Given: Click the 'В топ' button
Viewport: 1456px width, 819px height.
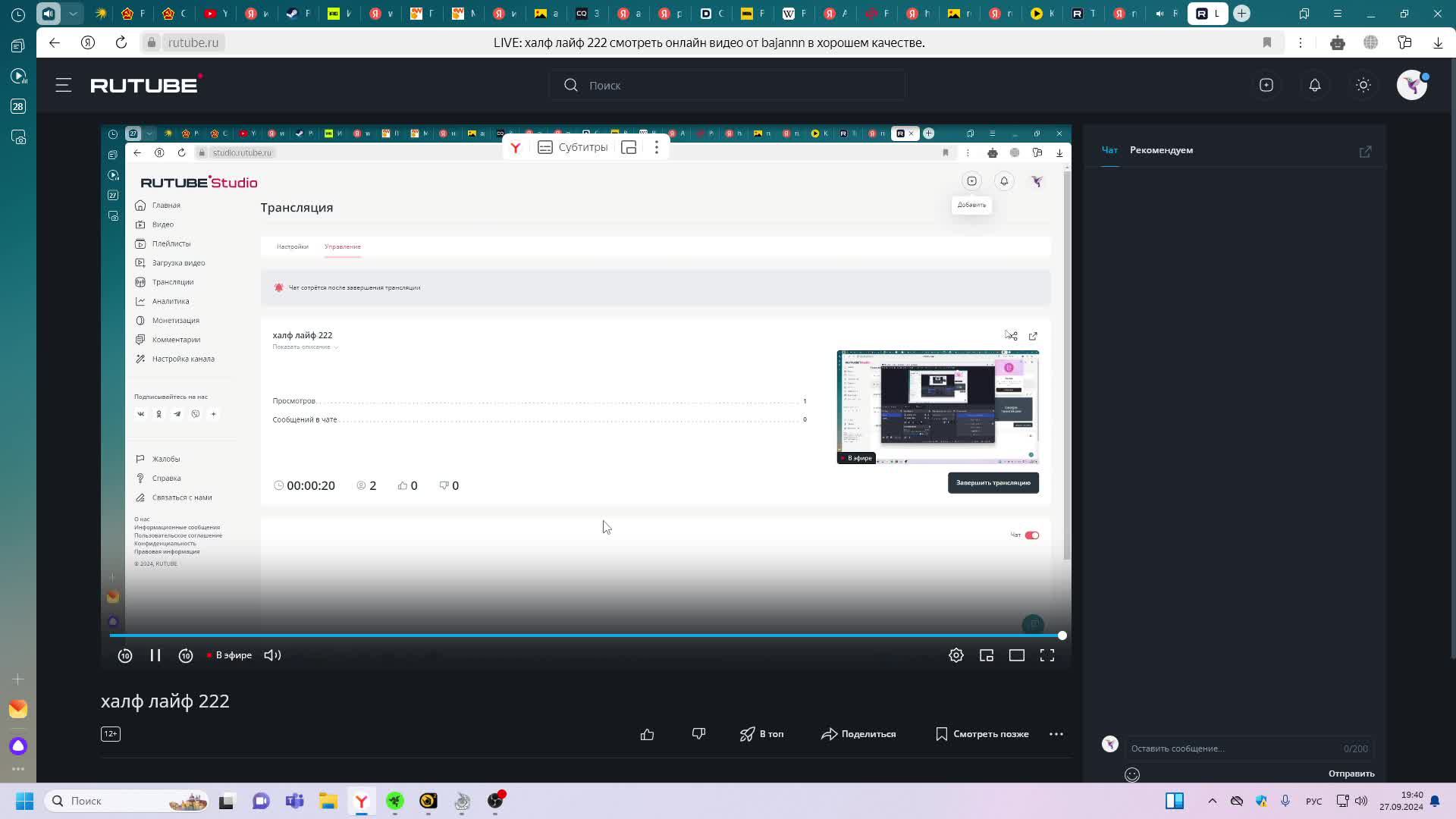Looking at the screenshot, I should coord(762,734).
